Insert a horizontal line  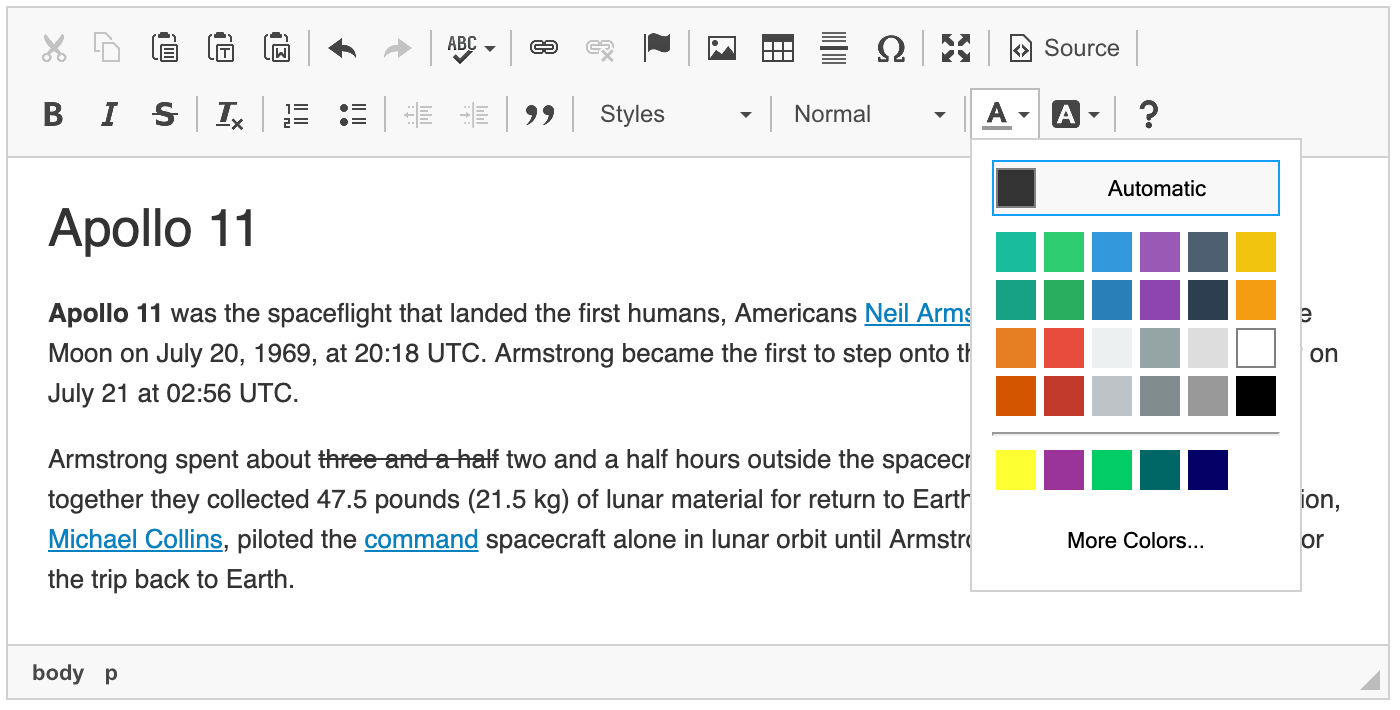(834, 48)
